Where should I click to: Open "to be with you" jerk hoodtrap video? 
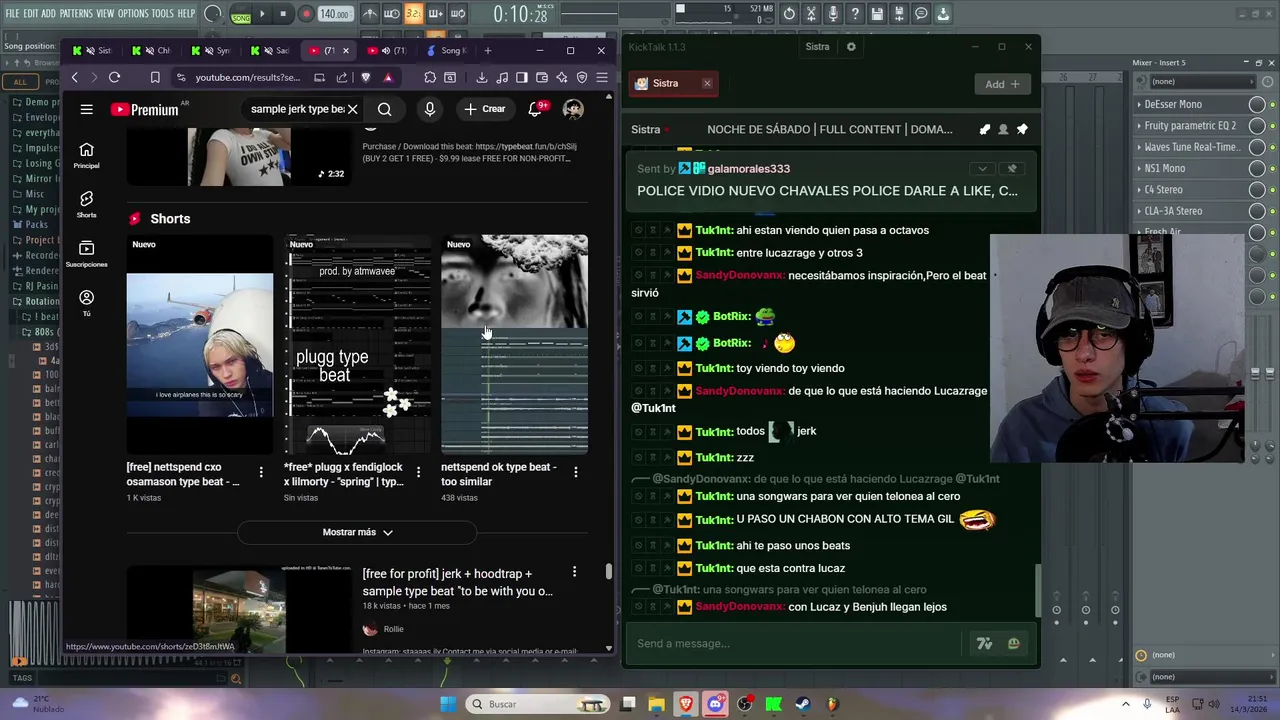click(x=457, y=582)
